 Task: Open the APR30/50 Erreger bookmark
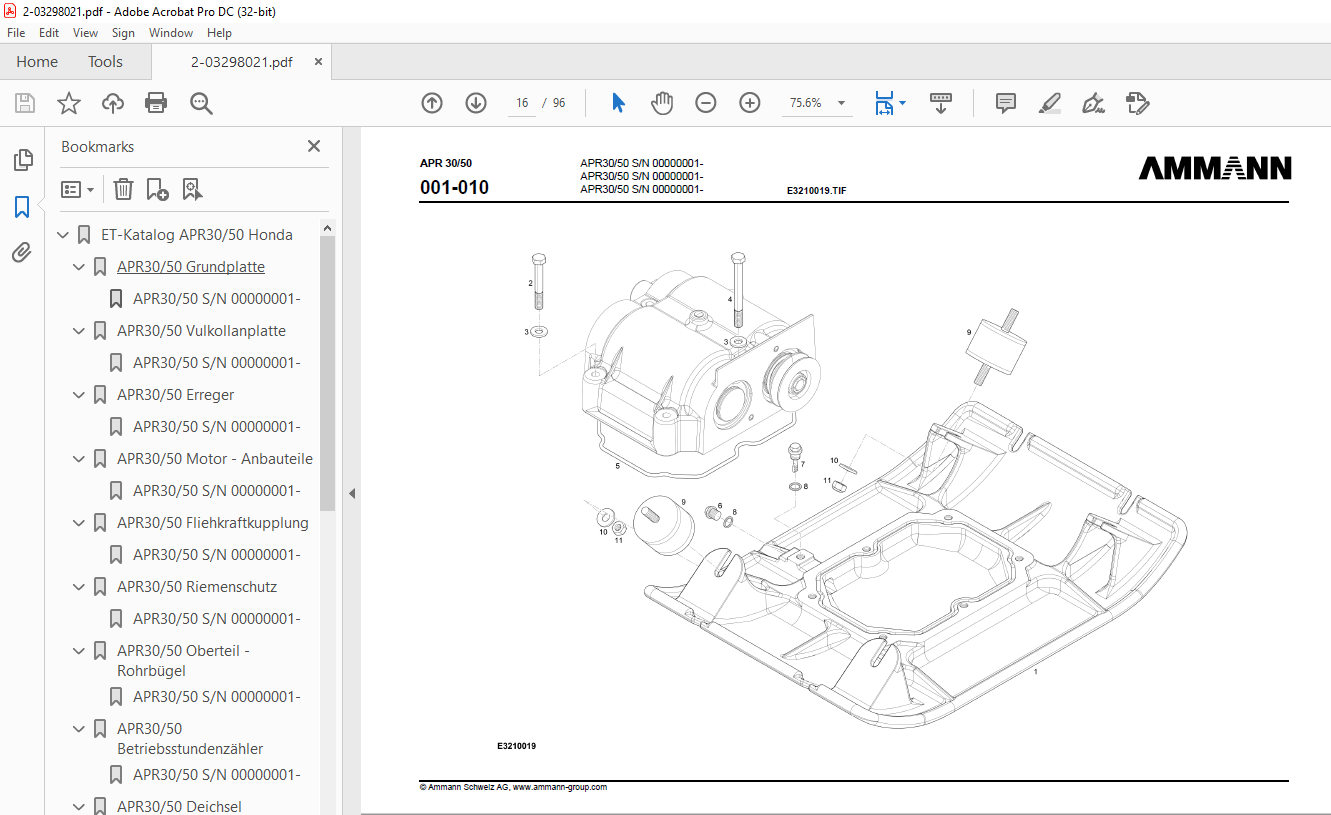175,395
